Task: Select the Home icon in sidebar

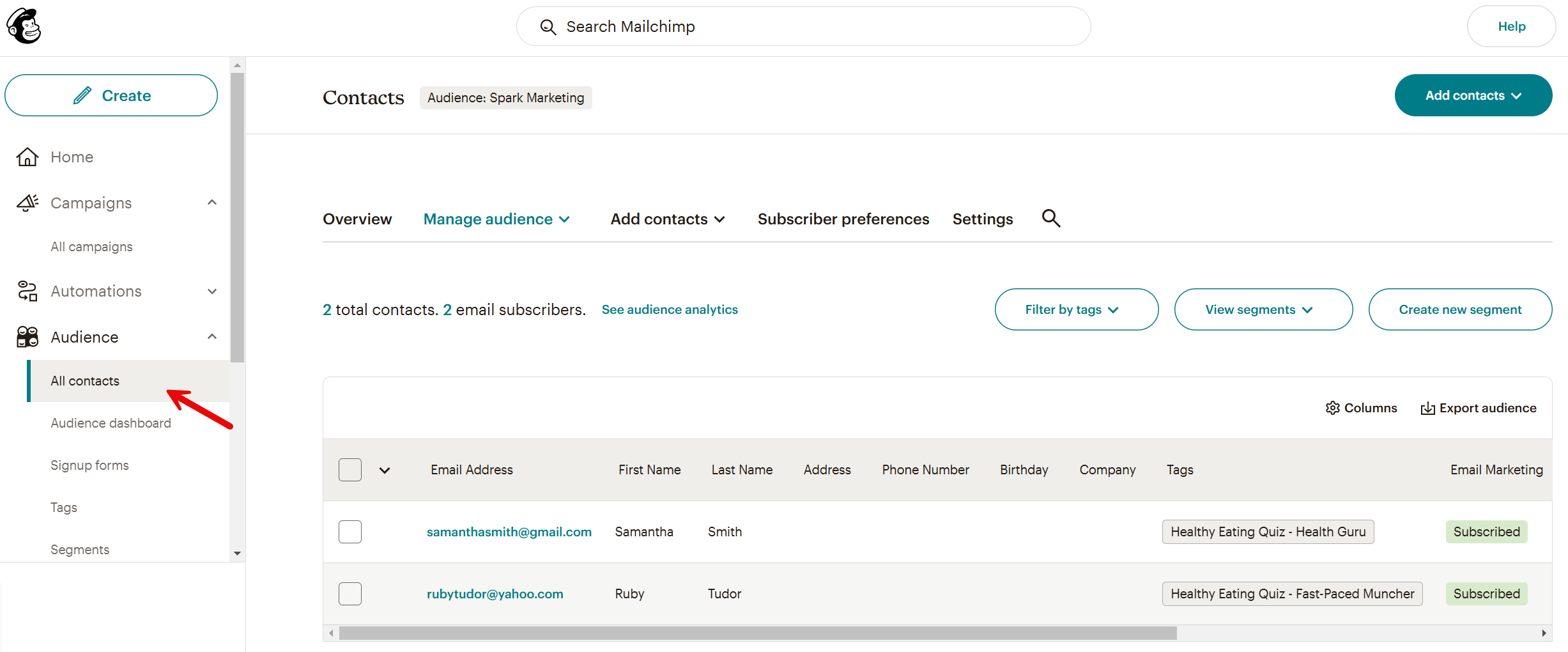Action: pyautogui.click(x=27, y=157)
